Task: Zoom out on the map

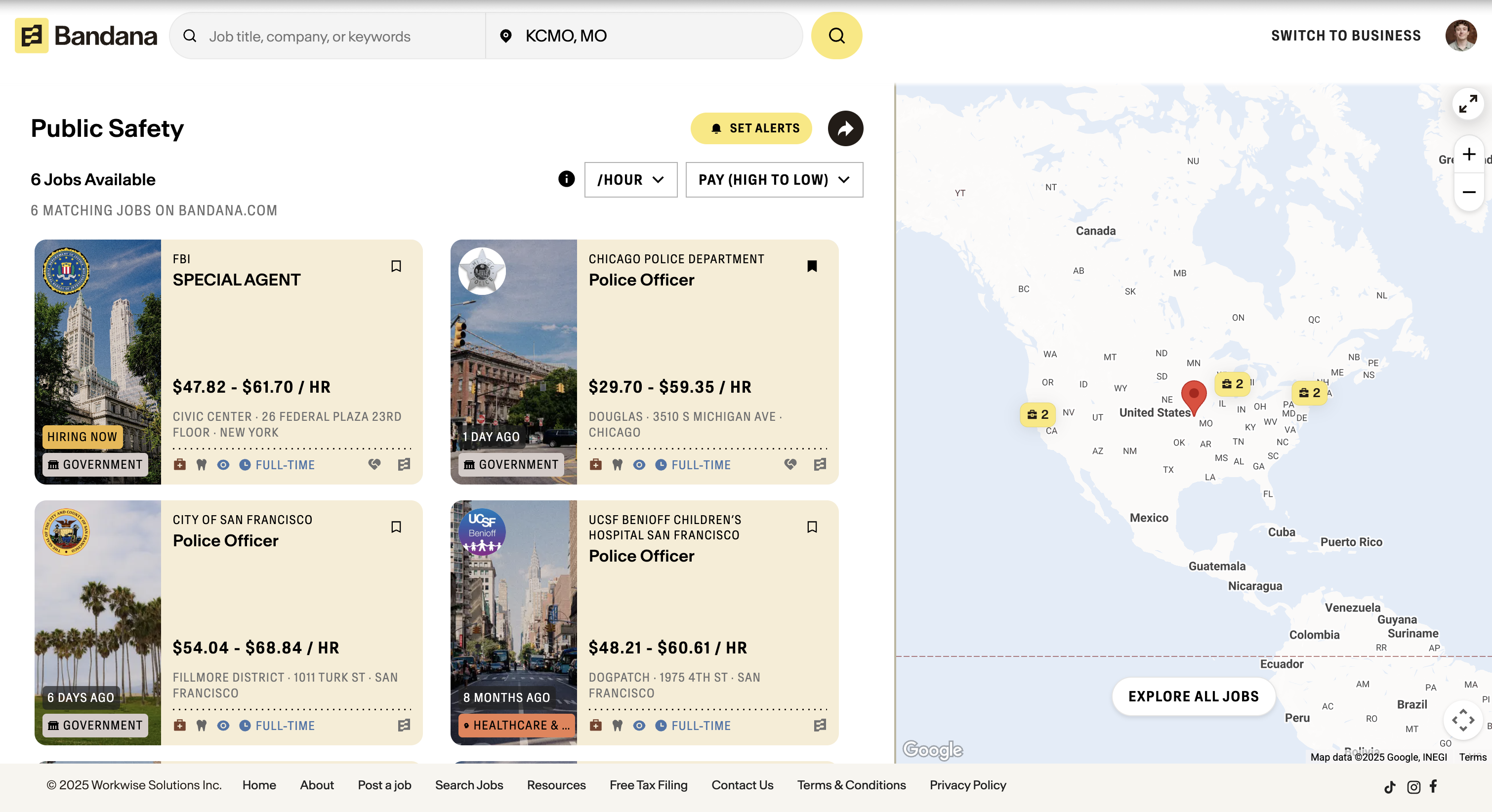Action: pyautogui.click(x=1468, y=192)
